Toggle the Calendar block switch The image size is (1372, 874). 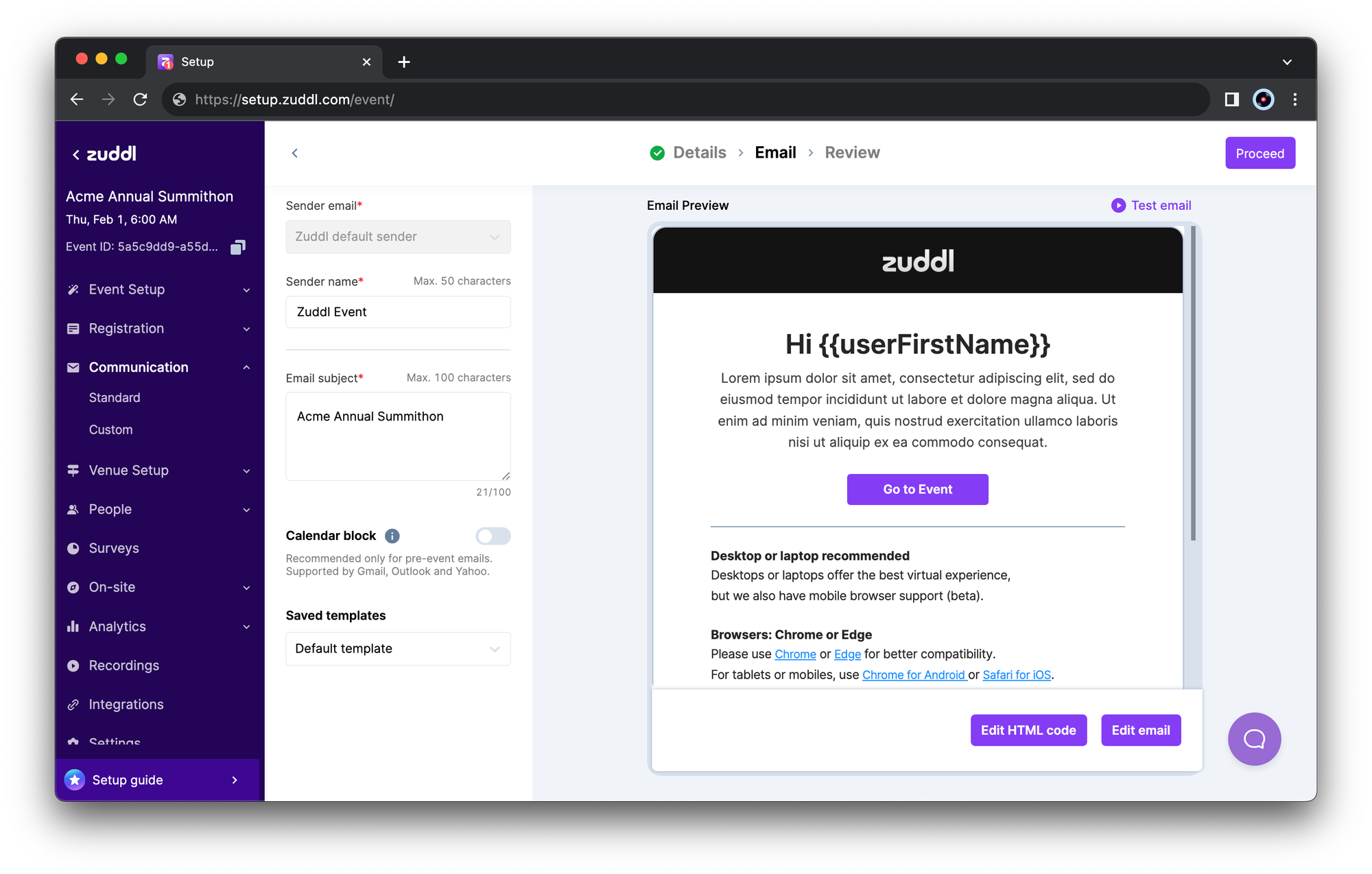[493, 536]
